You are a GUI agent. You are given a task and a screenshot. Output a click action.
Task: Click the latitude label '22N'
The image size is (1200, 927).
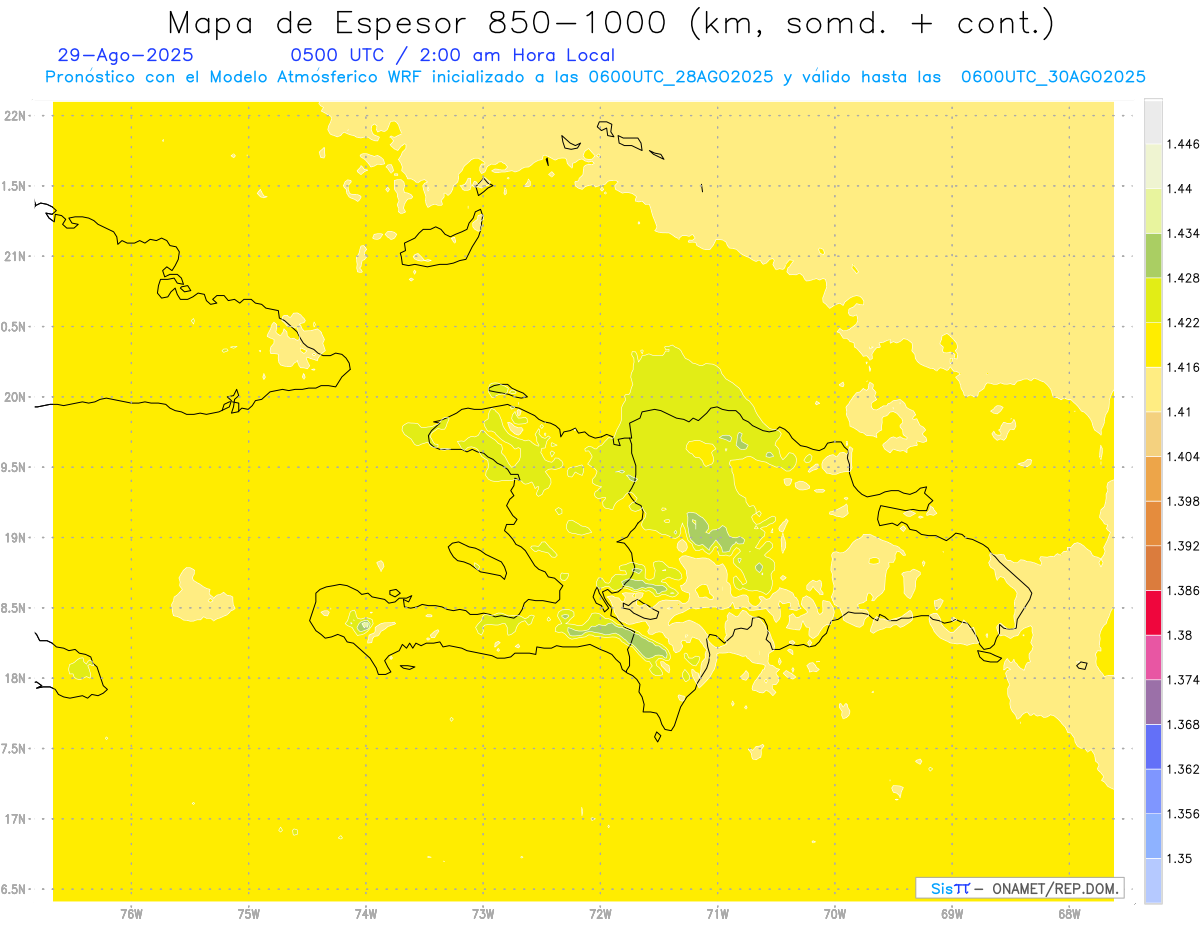coord(15,116)
